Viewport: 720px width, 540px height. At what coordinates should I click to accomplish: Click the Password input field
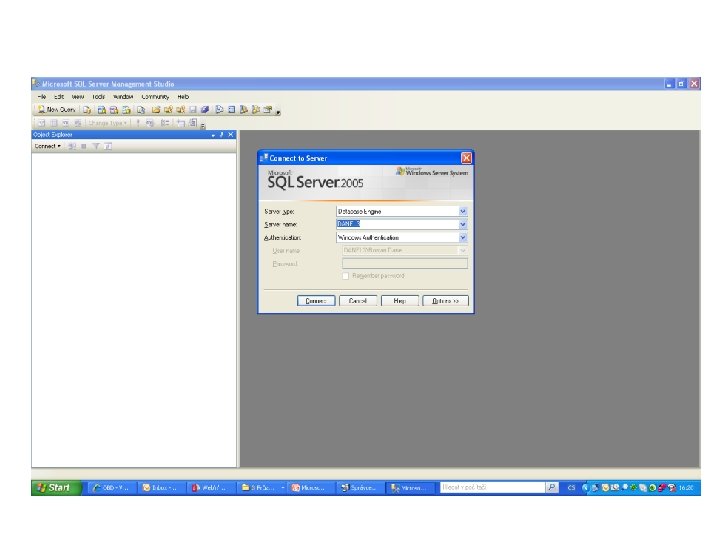point(405,263)
